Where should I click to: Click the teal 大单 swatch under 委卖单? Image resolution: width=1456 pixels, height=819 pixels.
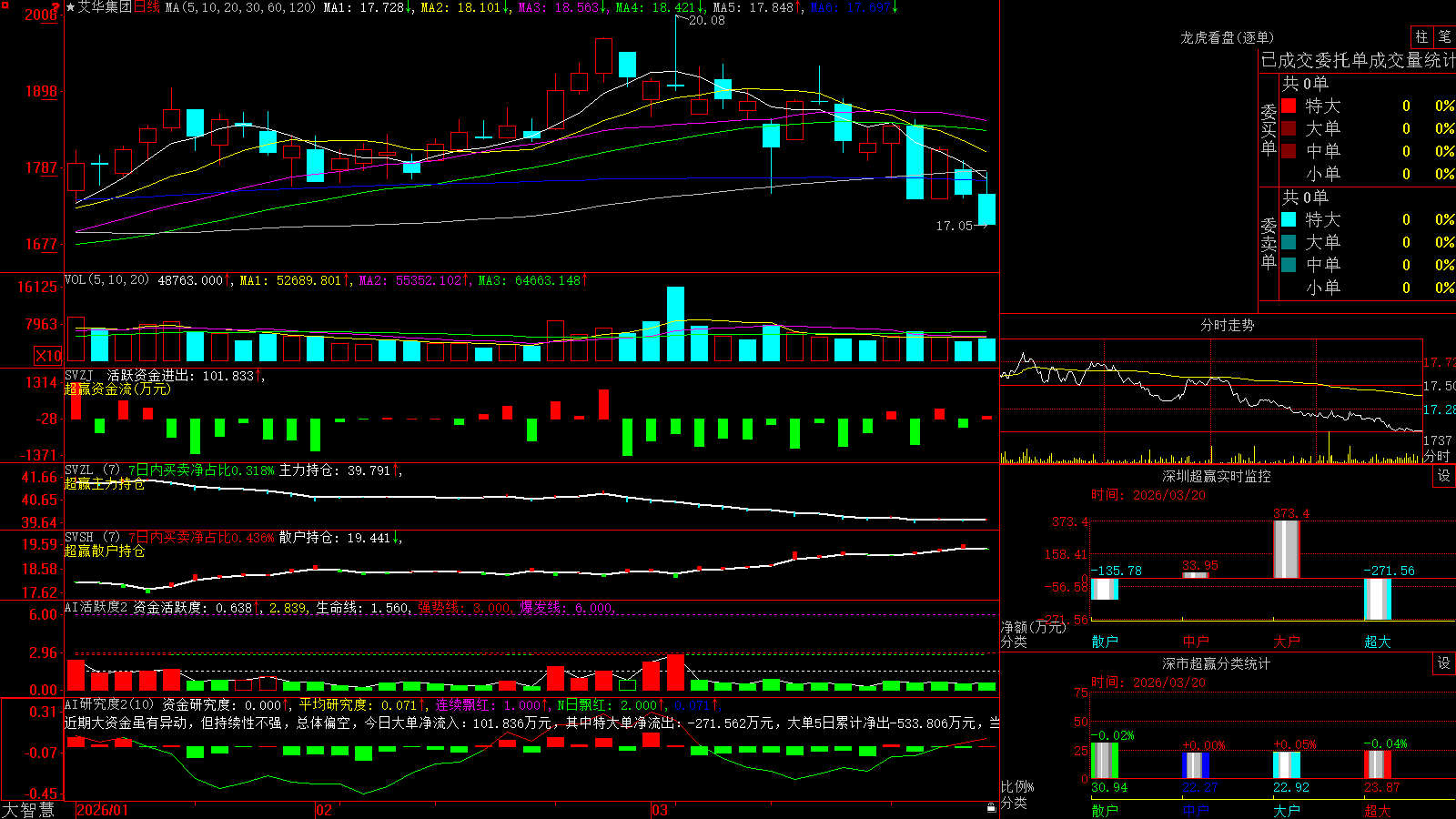[1289, 242]
